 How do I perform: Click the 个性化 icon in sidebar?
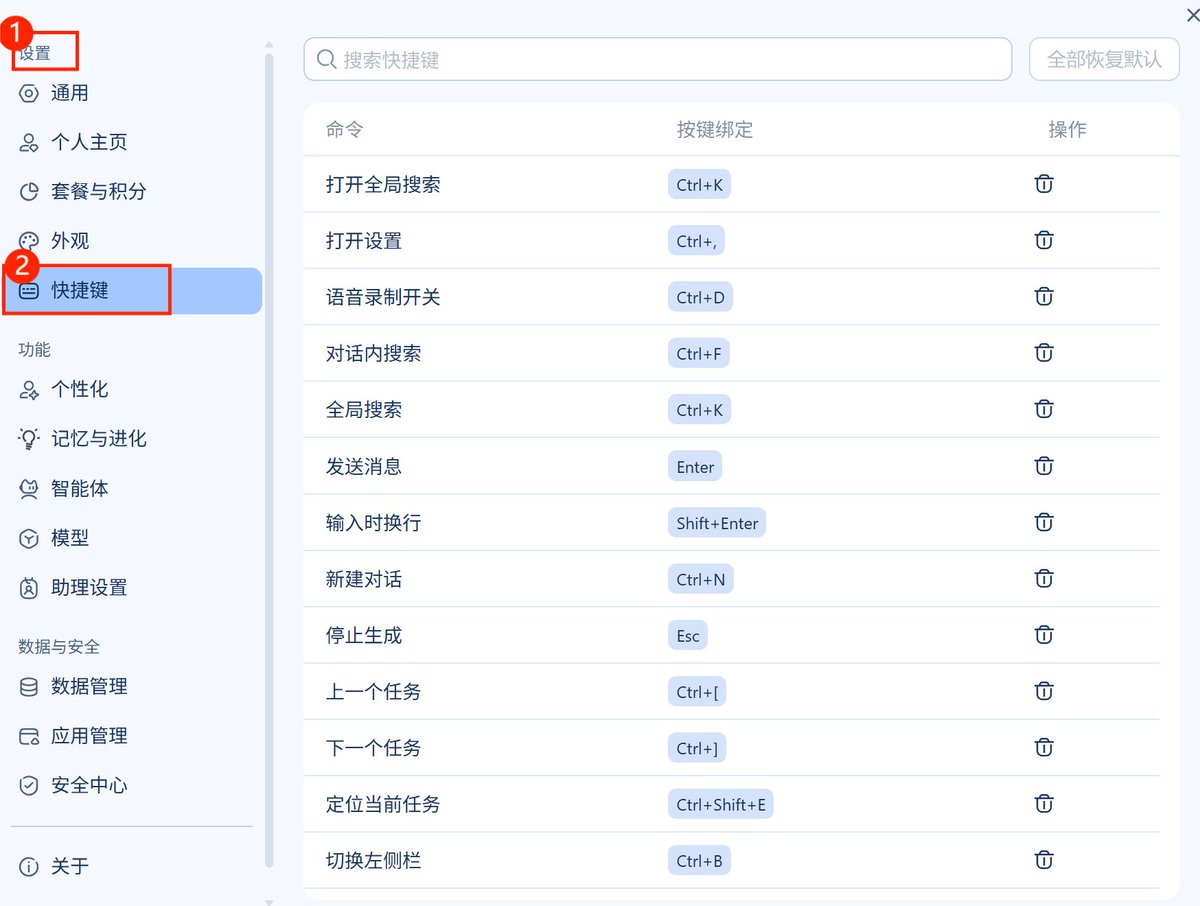point(29,389)
